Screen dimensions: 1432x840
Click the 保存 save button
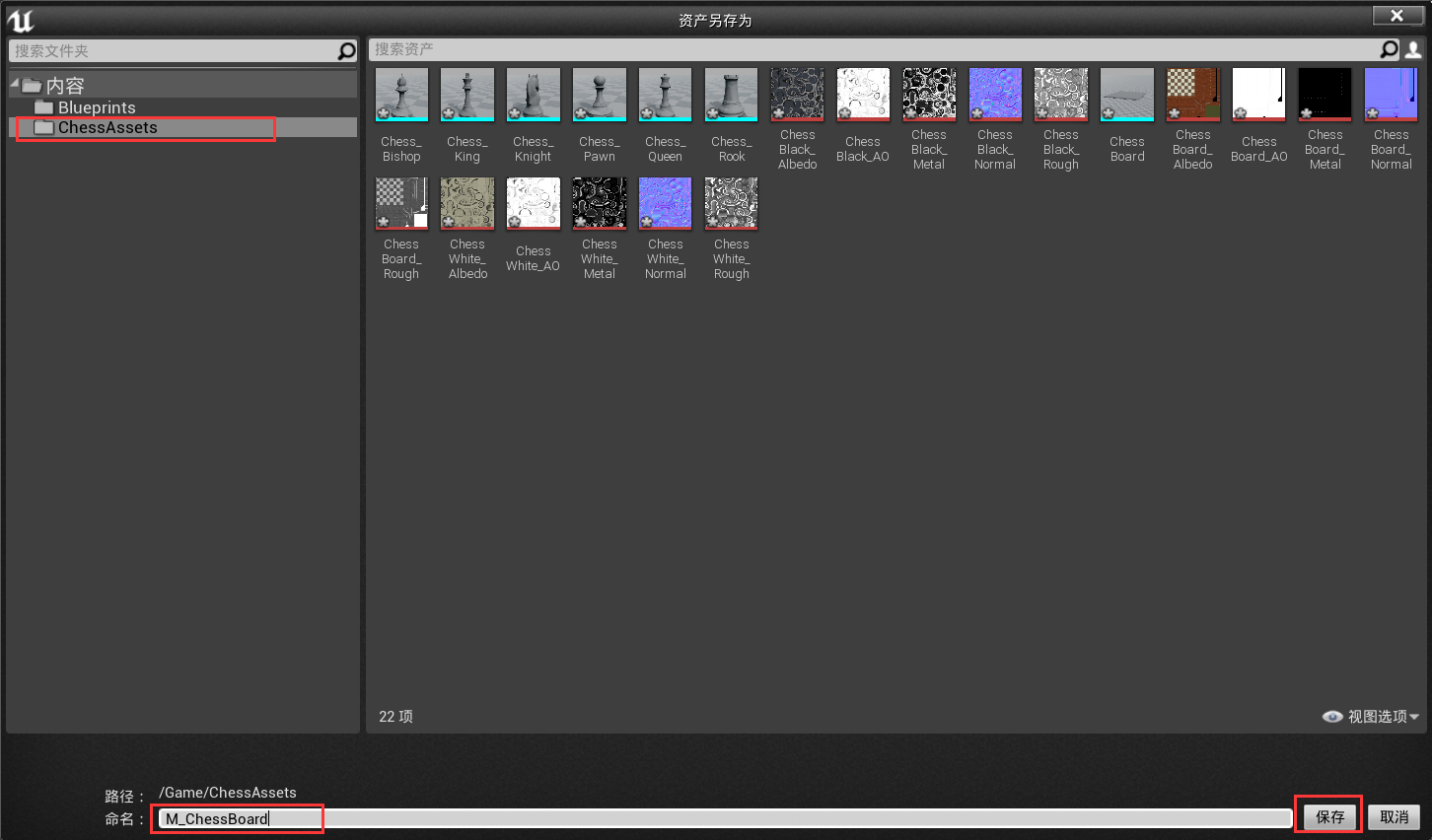(x=1329, y=816)
